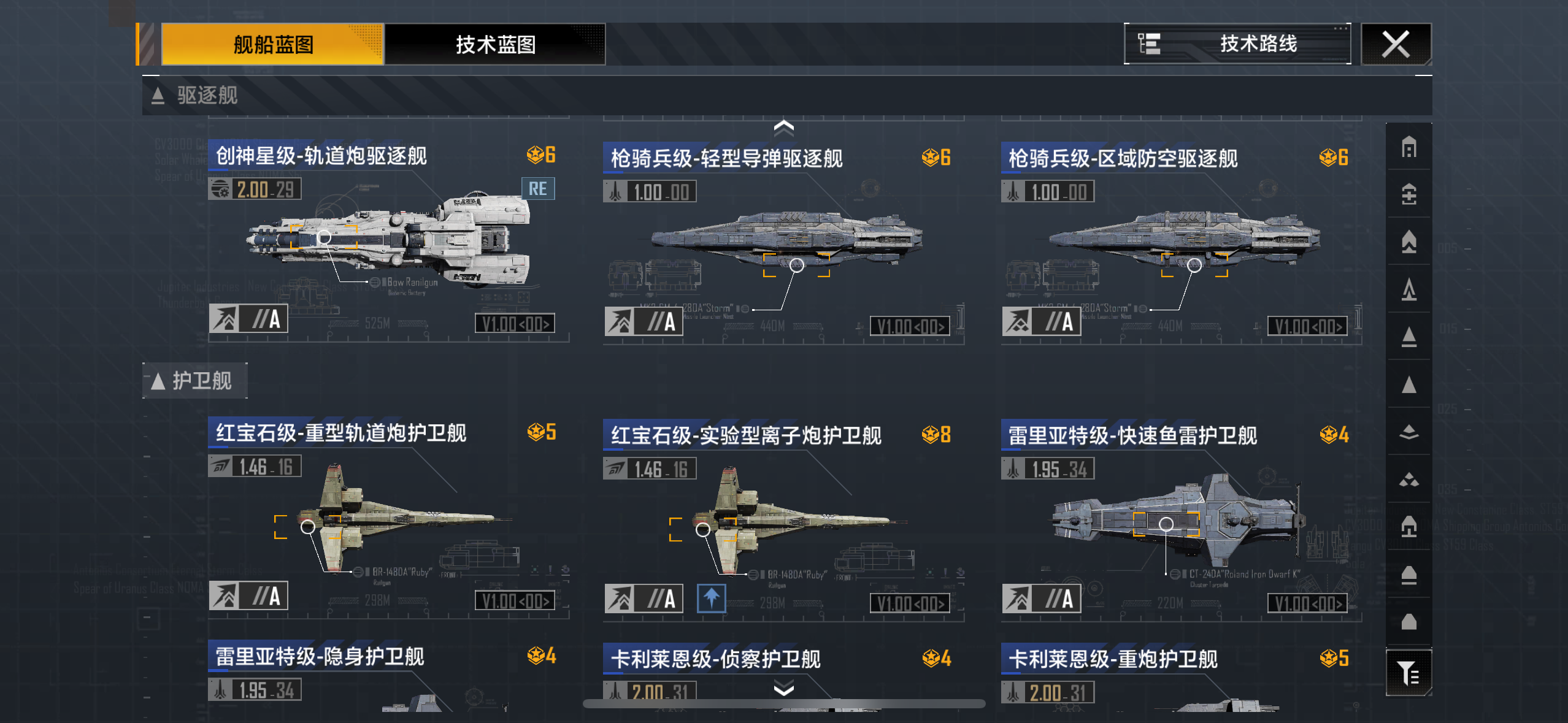Click the upward chevron at list top
Screen dimensions: 1568x723
pyautogui.click(x=783, y=128)
